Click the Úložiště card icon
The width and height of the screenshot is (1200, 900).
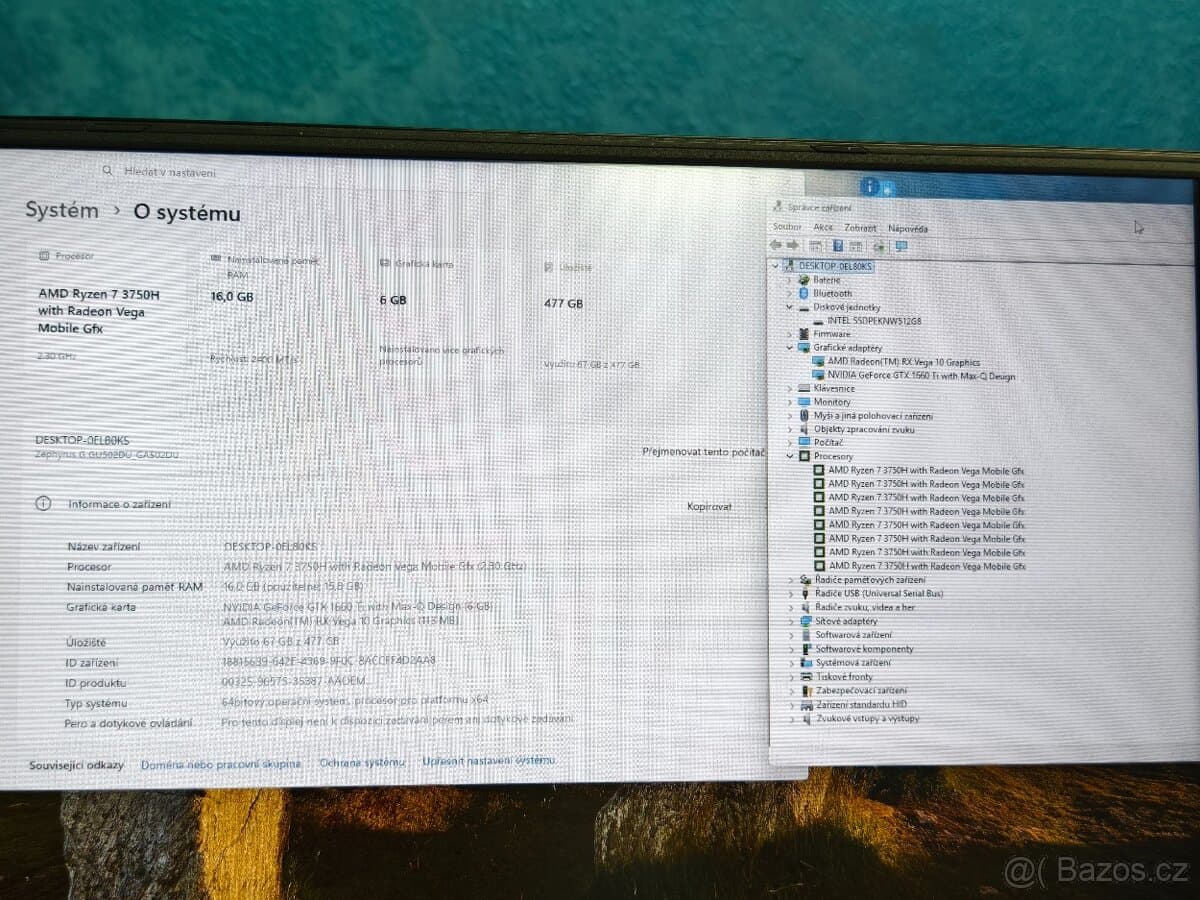549,267
